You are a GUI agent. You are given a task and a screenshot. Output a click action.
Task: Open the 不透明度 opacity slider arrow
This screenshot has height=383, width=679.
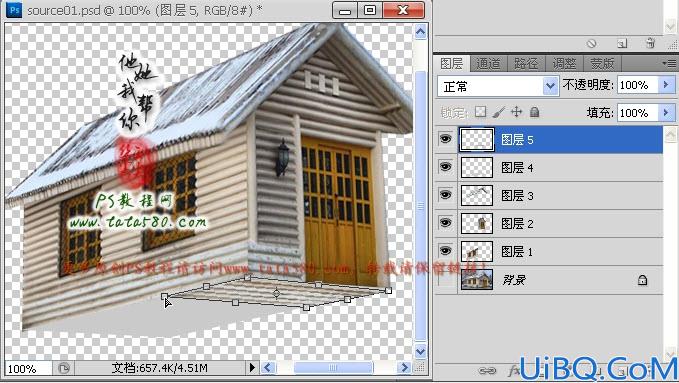point(666,85)
